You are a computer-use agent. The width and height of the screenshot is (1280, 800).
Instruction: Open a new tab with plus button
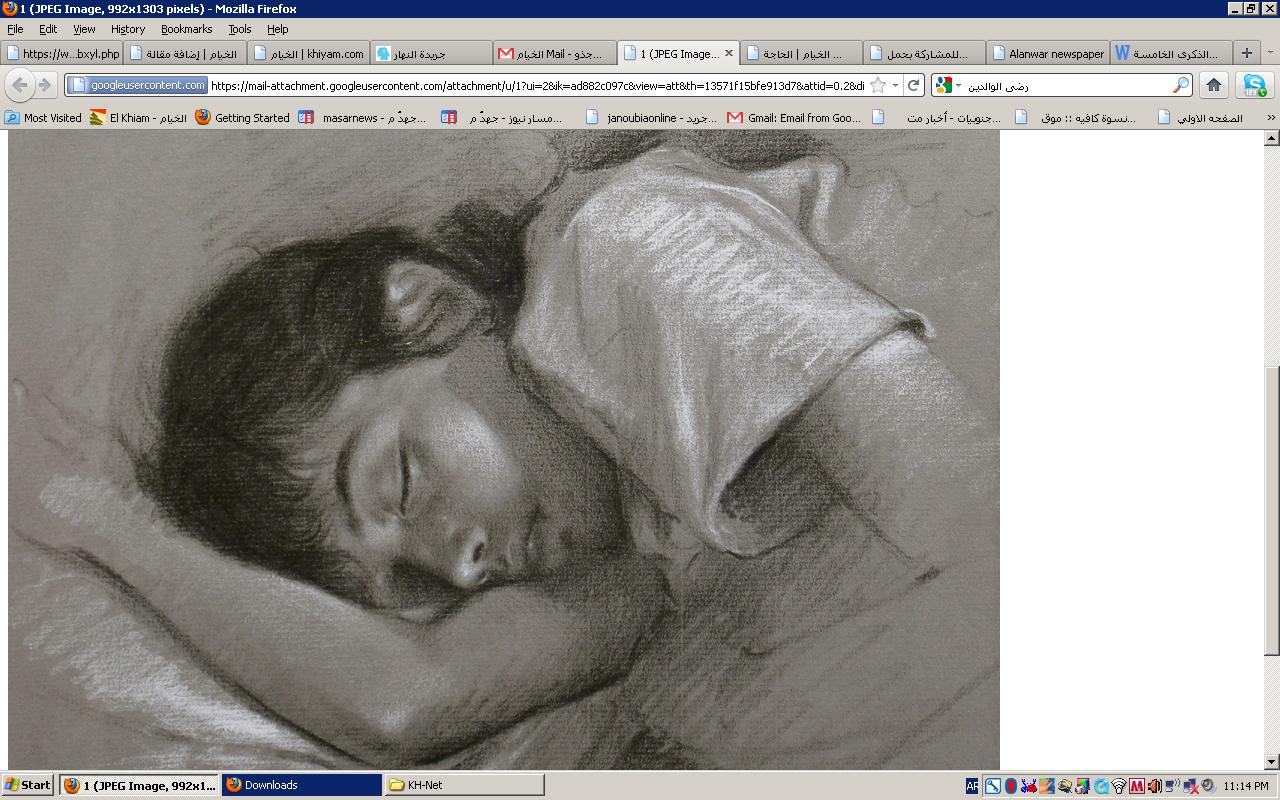(1246, 53)
